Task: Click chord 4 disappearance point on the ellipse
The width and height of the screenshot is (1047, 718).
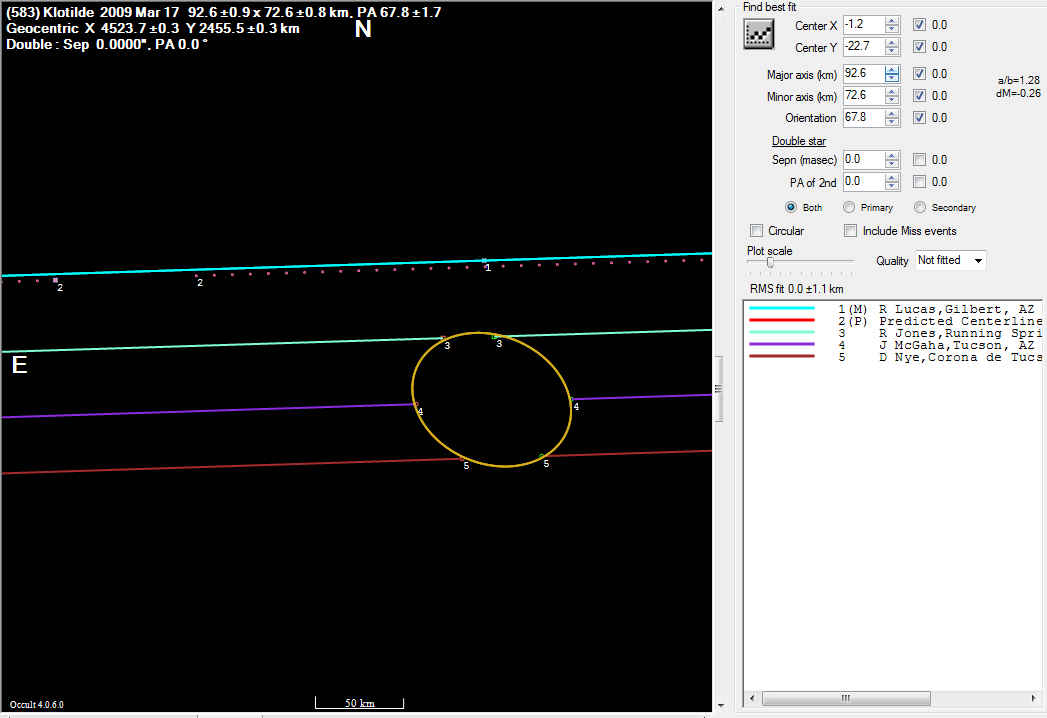Action: pyautogui.click(x=415, y=404)
